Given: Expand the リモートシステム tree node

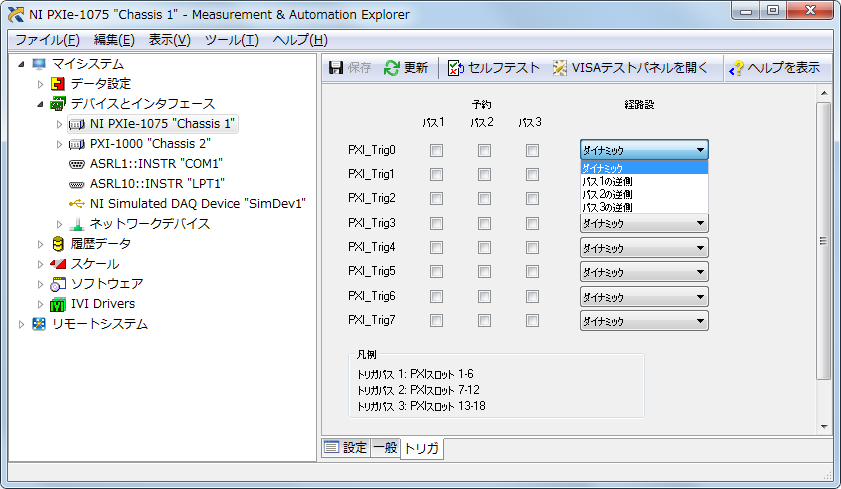Looking at the screenshot, I should (21, 324).
